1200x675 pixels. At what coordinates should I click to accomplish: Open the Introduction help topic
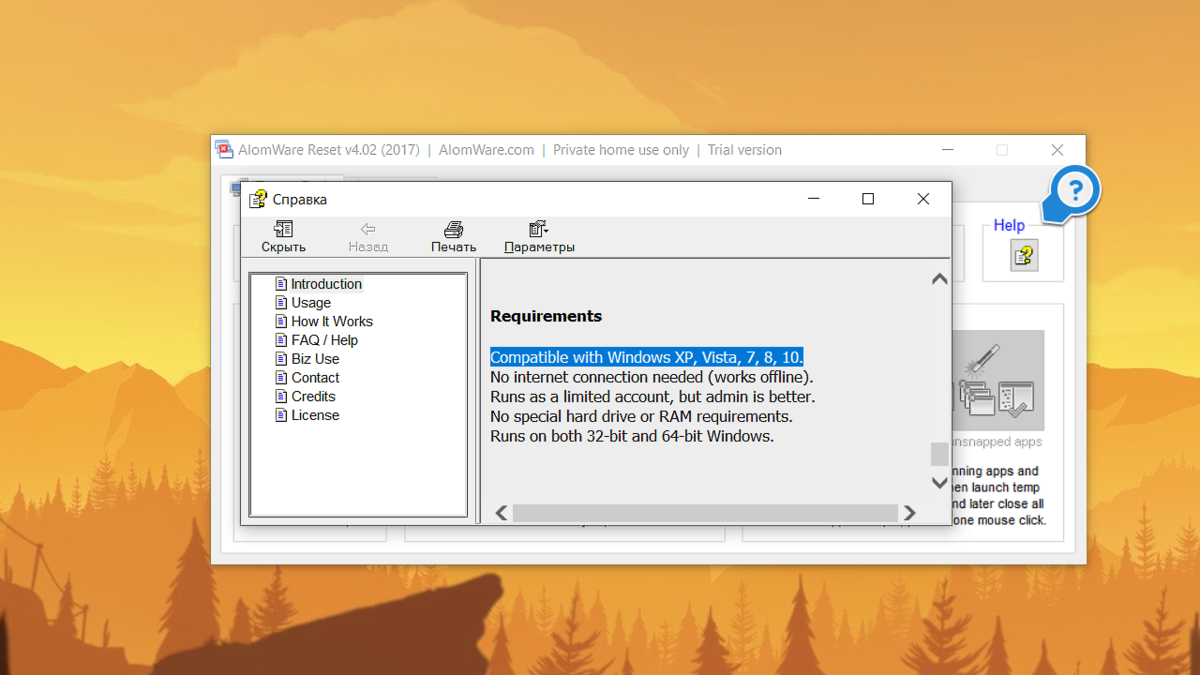(326, 284)
